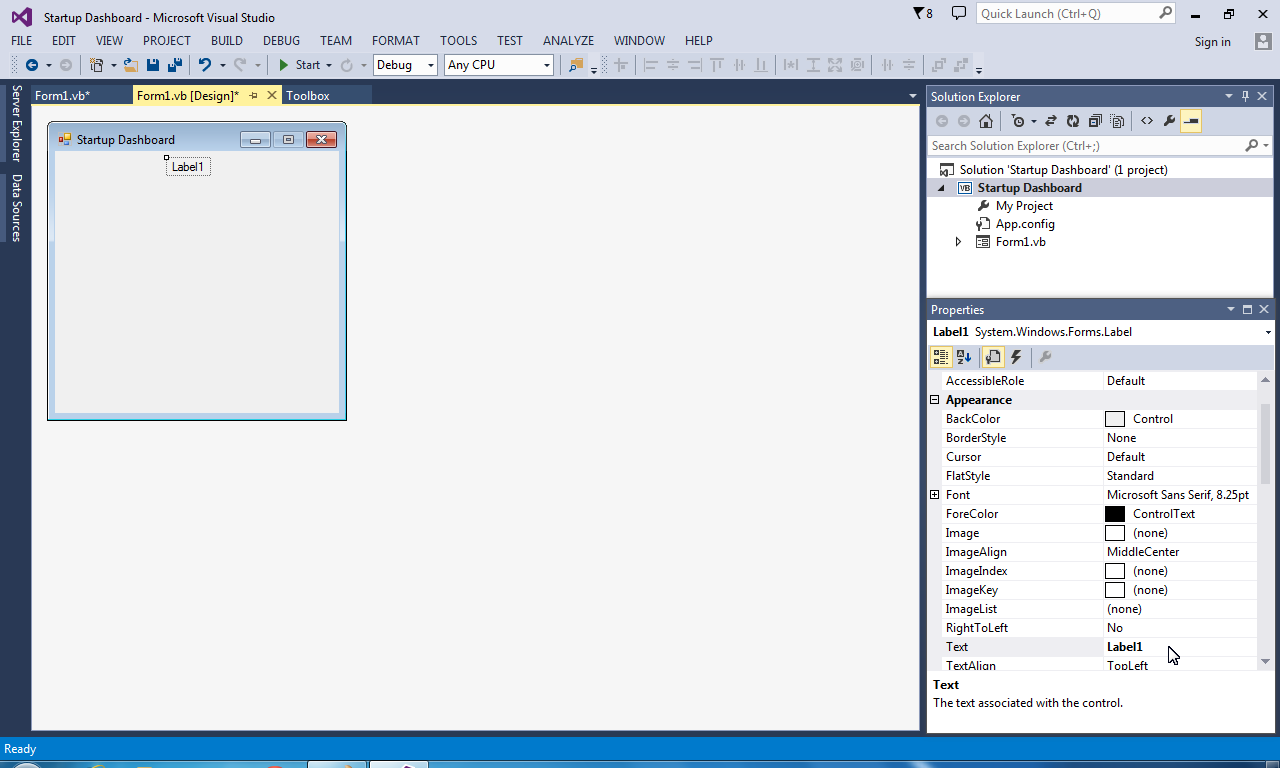The image size is (1281, 768).
Task: Maximize the Properties panel
Action: (x=1247, y=310)
